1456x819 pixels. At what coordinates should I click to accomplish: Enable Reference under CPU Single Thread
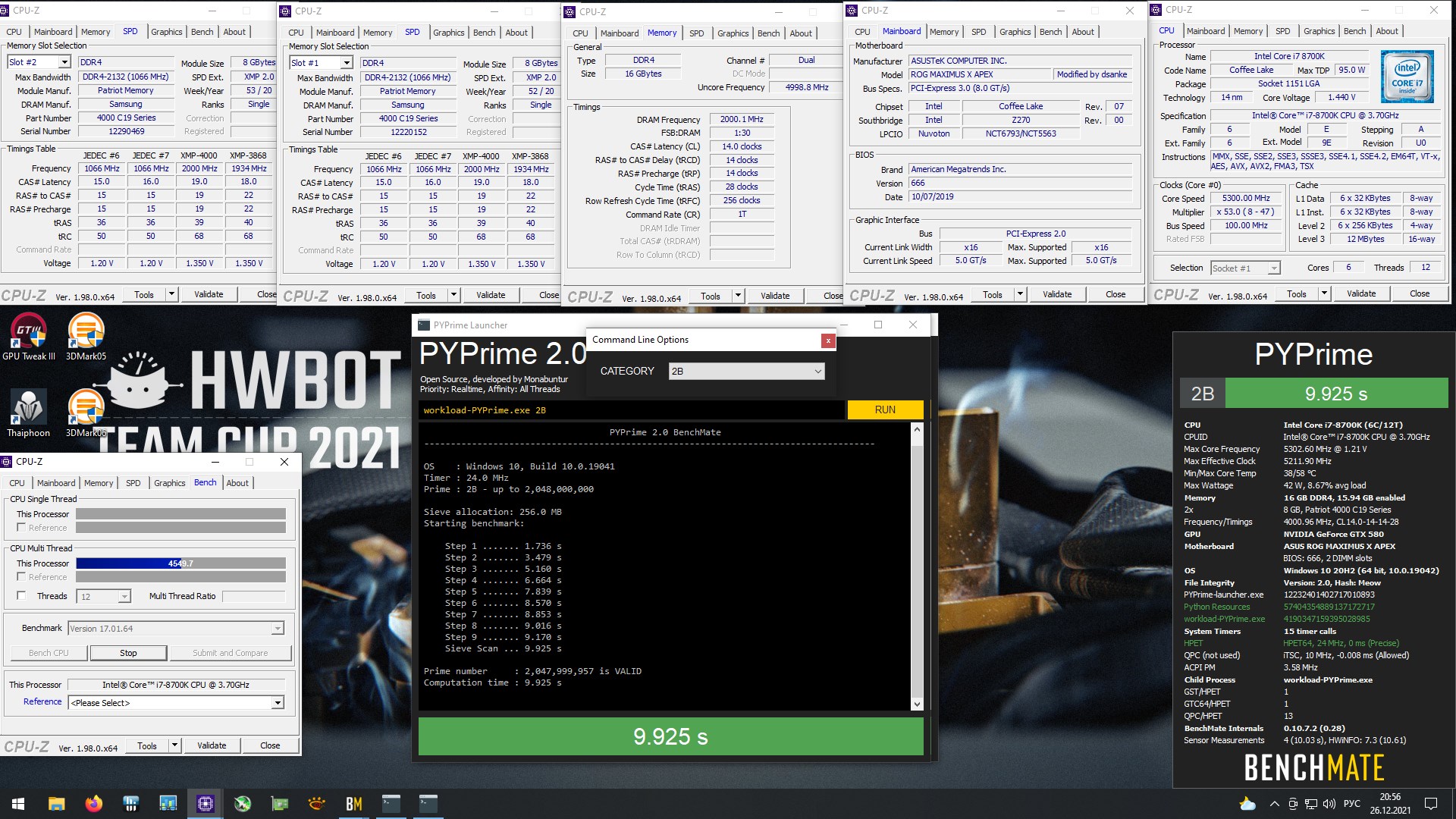(x=21, y=528)
